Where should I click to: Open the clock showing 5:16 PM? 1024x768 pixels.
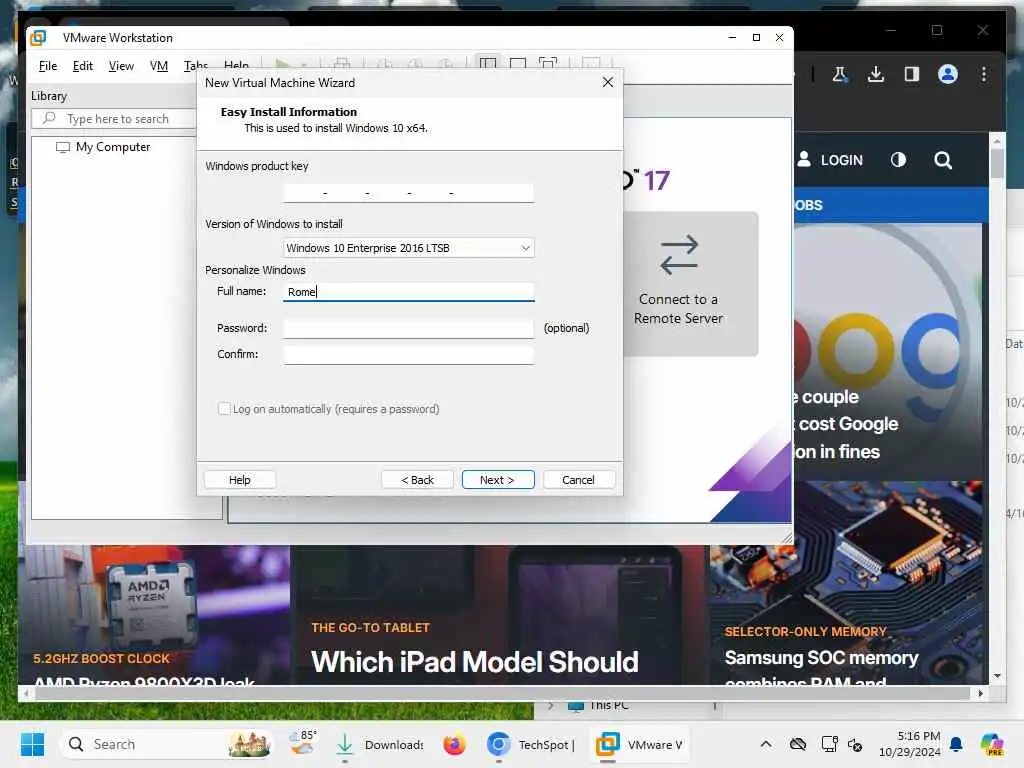(910, 744)
